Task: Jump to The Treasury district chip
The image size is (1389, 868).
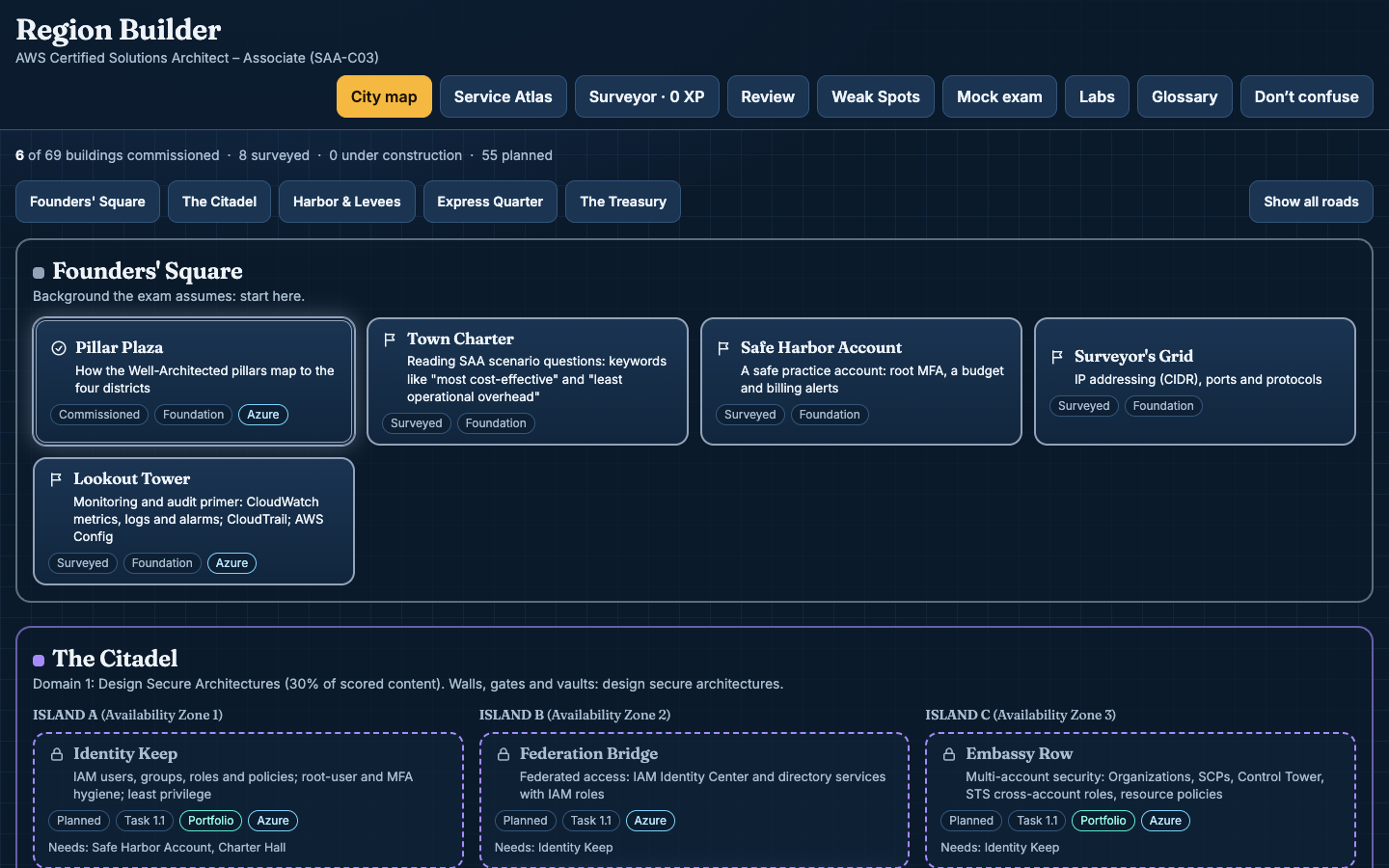Action: (623, 202)
